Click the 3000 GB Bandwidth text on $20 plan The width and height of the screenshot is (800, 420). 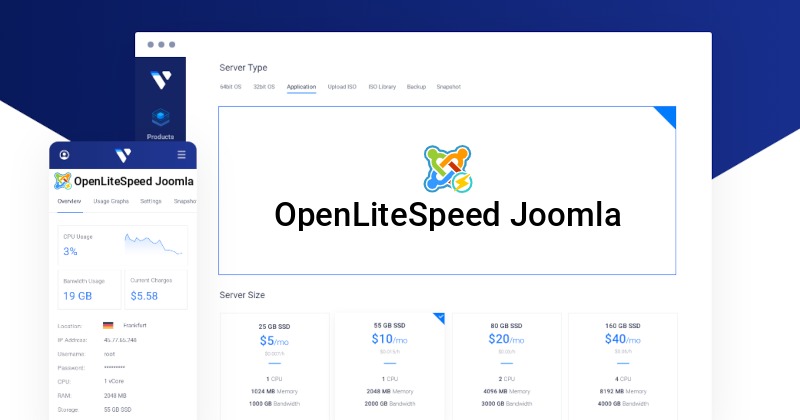click(507, 404)
